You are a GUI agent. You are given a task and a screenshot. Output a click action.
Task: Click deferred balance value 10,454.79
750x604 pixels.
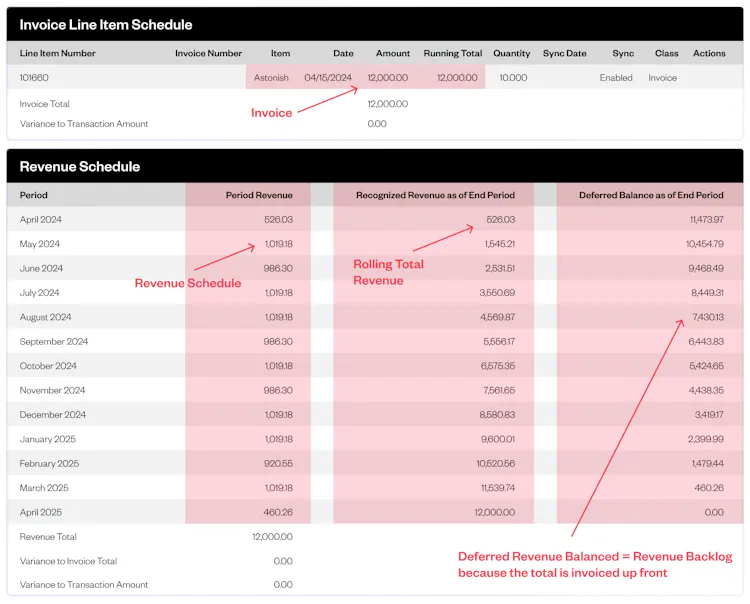click(x=705, y=244)
